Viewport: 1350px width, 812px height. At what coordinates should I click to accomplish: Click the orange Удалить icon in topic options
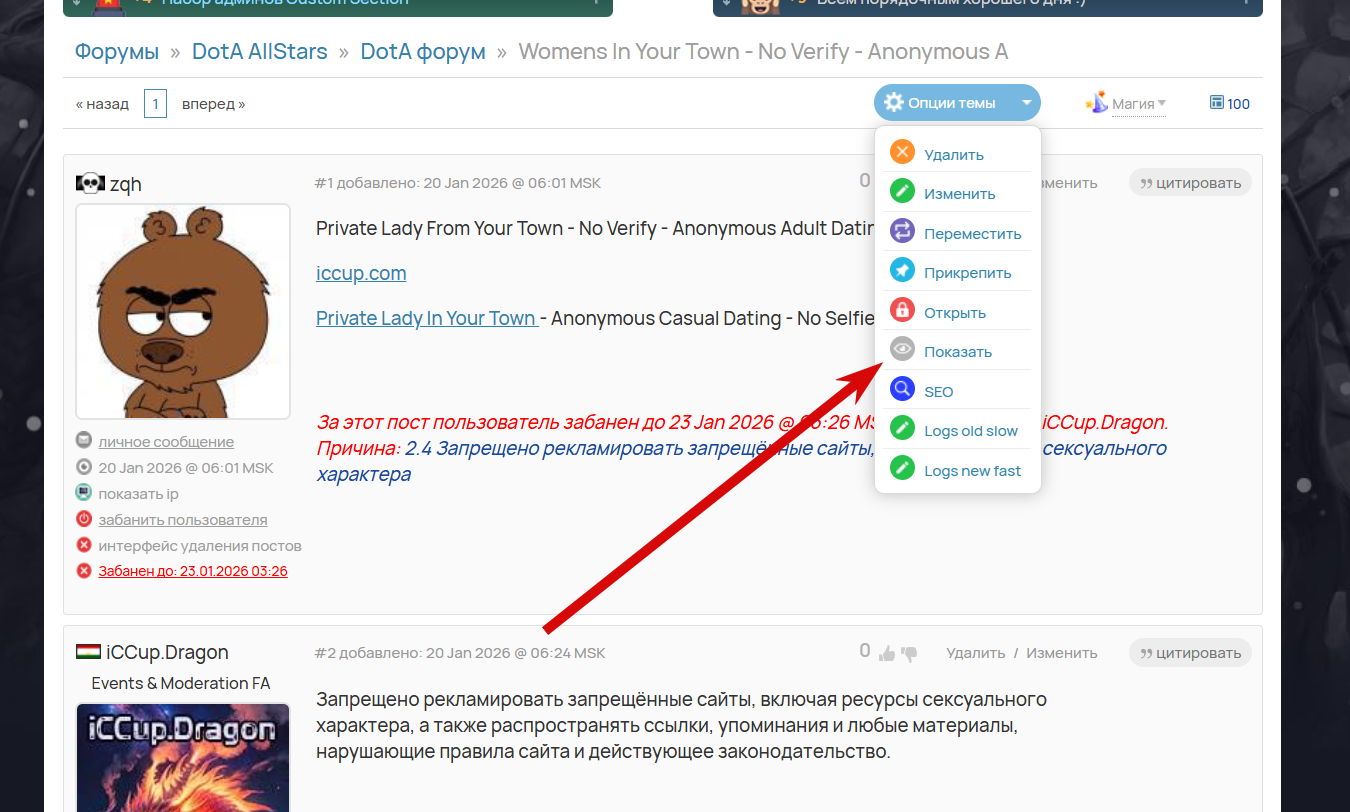tap(902, 153)
